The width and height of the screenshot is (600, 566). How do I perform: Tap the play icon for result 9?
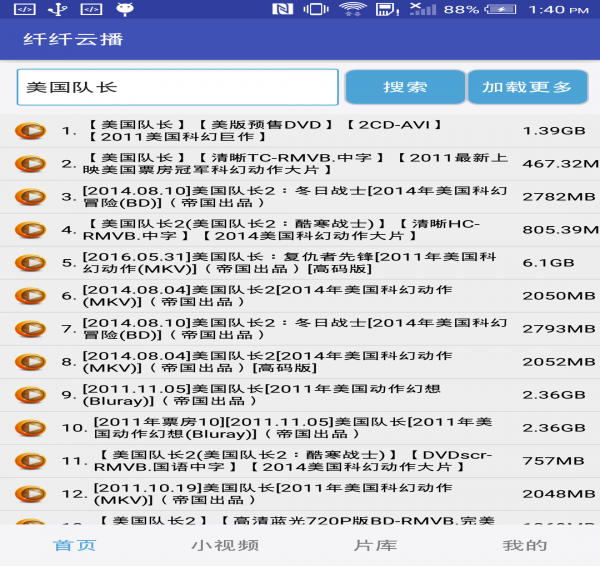click(31, 395)
